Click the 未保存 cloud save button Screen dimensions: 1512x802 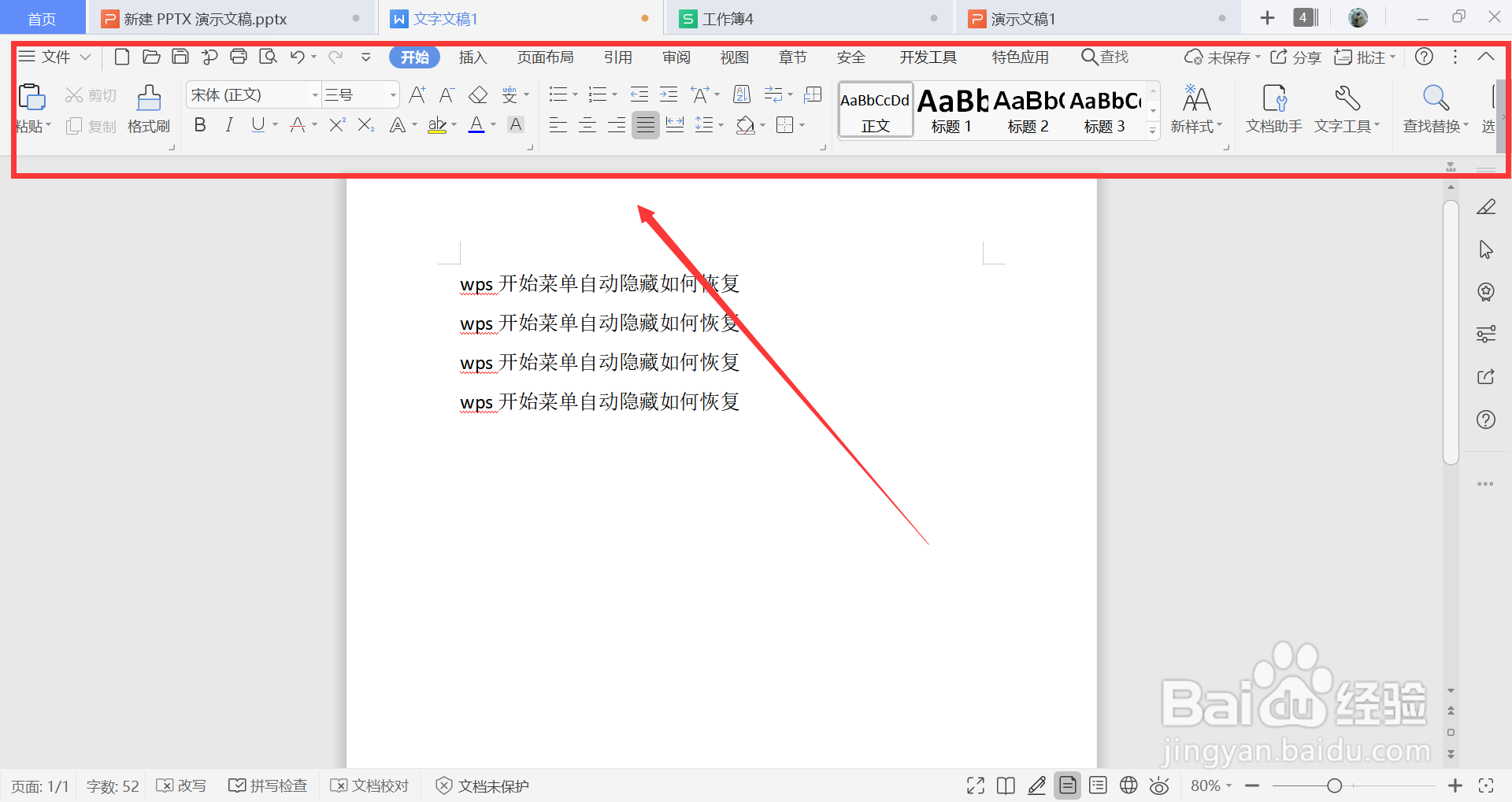click(x=1222, y=57)
